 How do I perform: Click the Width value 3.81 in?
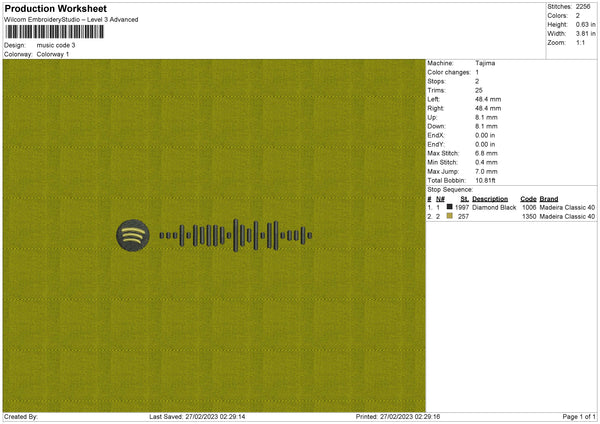click(x=585, y=34)
